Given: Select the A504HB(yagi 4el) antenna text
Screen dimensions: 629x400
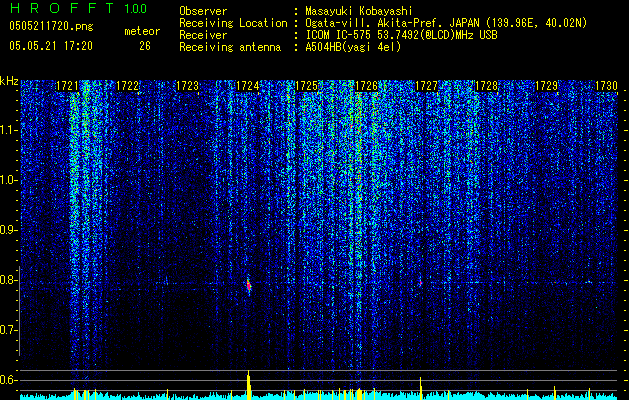Looking at the screenshot, I should coord(353,47).
